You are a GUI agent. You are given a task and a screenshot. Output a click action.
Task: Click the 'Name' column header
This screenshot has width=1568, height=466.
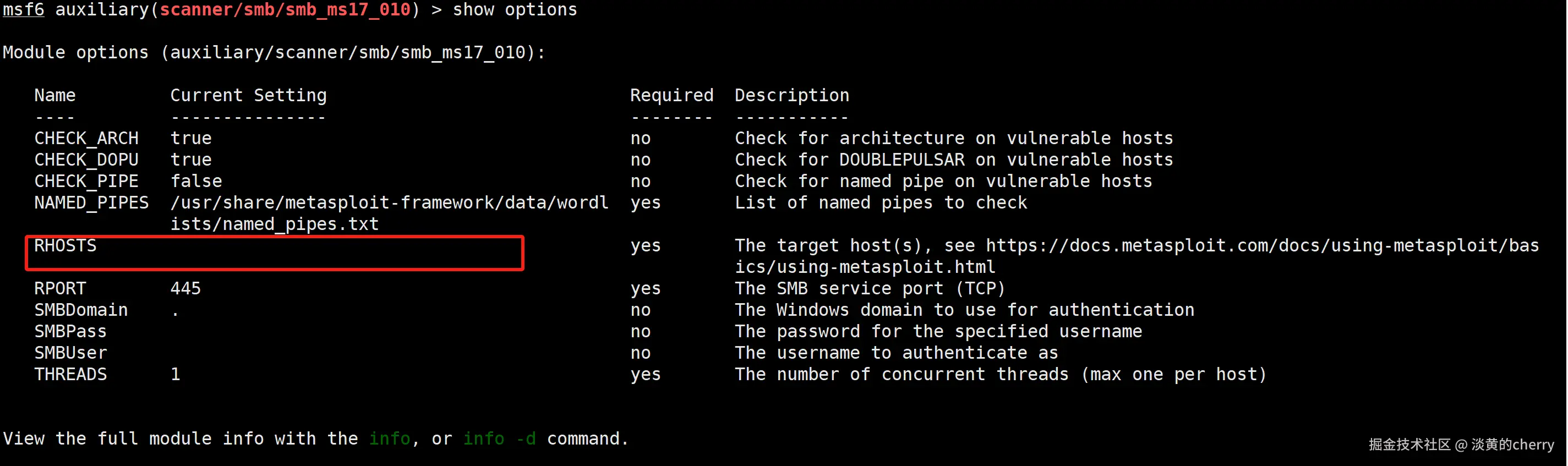pyautogui.click(x=55, y=96)
